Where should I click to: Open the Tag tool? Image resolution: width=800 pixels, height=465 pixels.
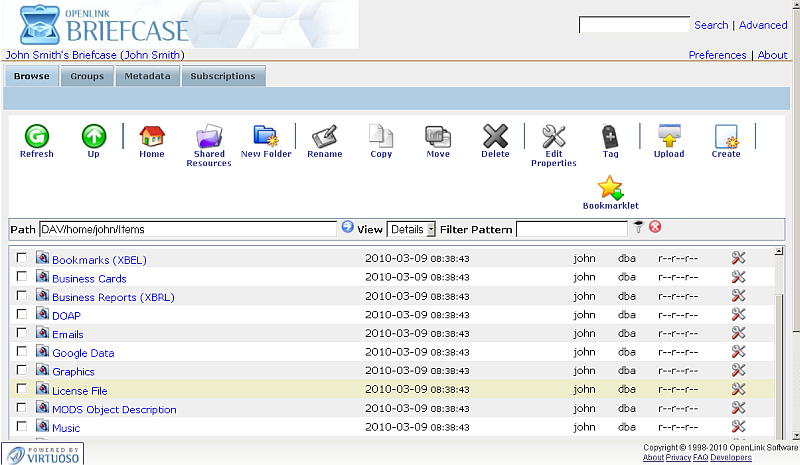610,136
